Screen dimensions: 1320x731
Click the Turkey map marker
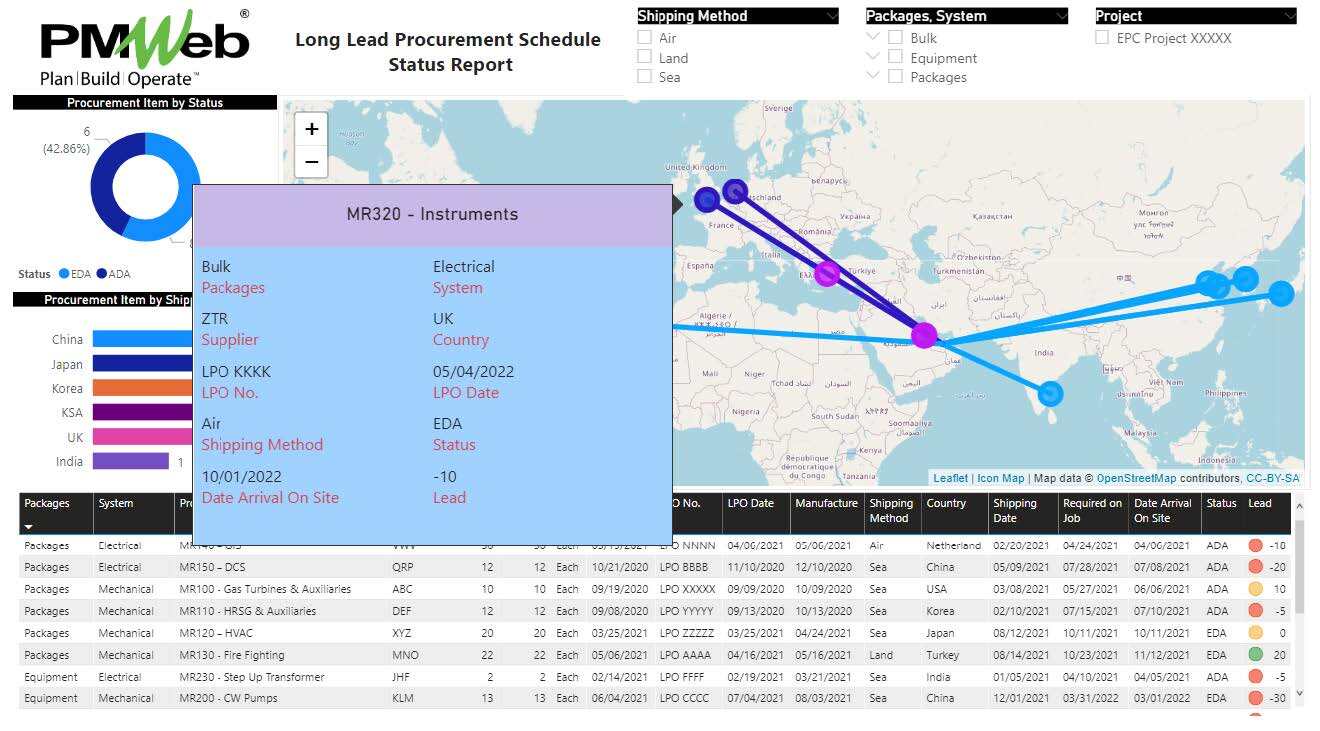pos(827,273)
